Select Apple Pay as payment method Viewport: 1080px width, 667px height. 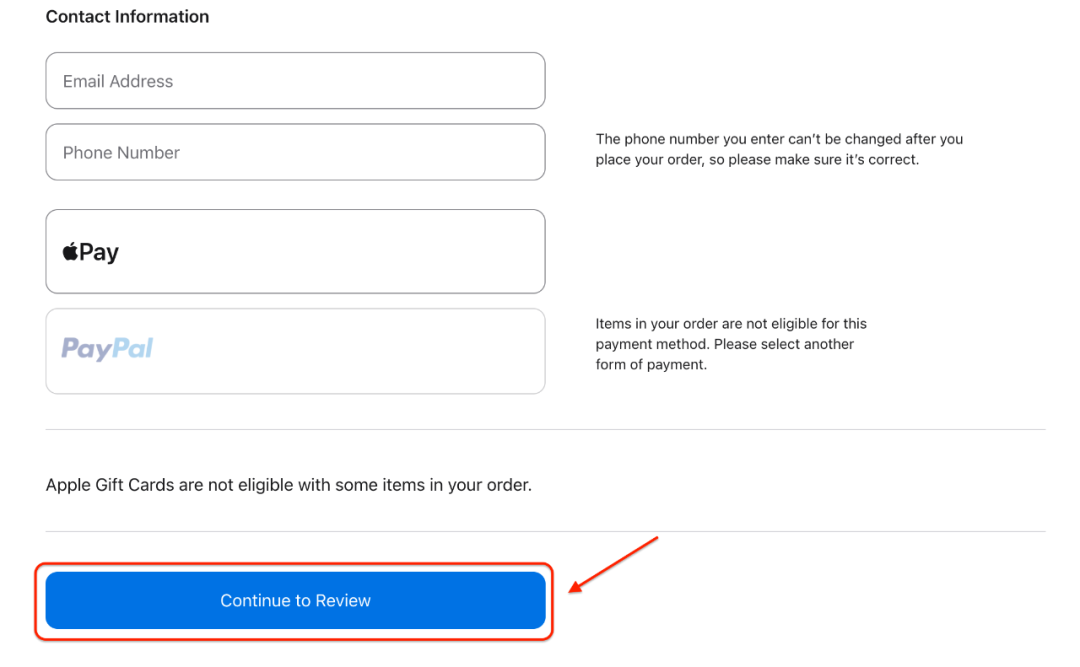click(x=295, y=251)
